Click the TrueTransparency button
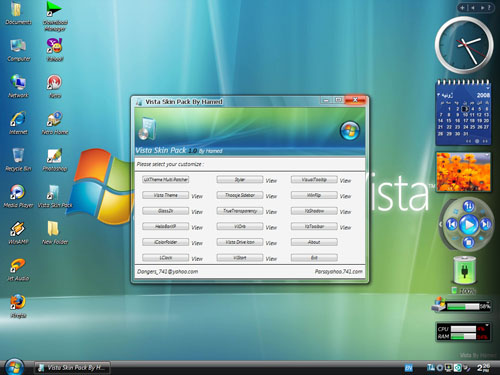 [x=240, y=211]
